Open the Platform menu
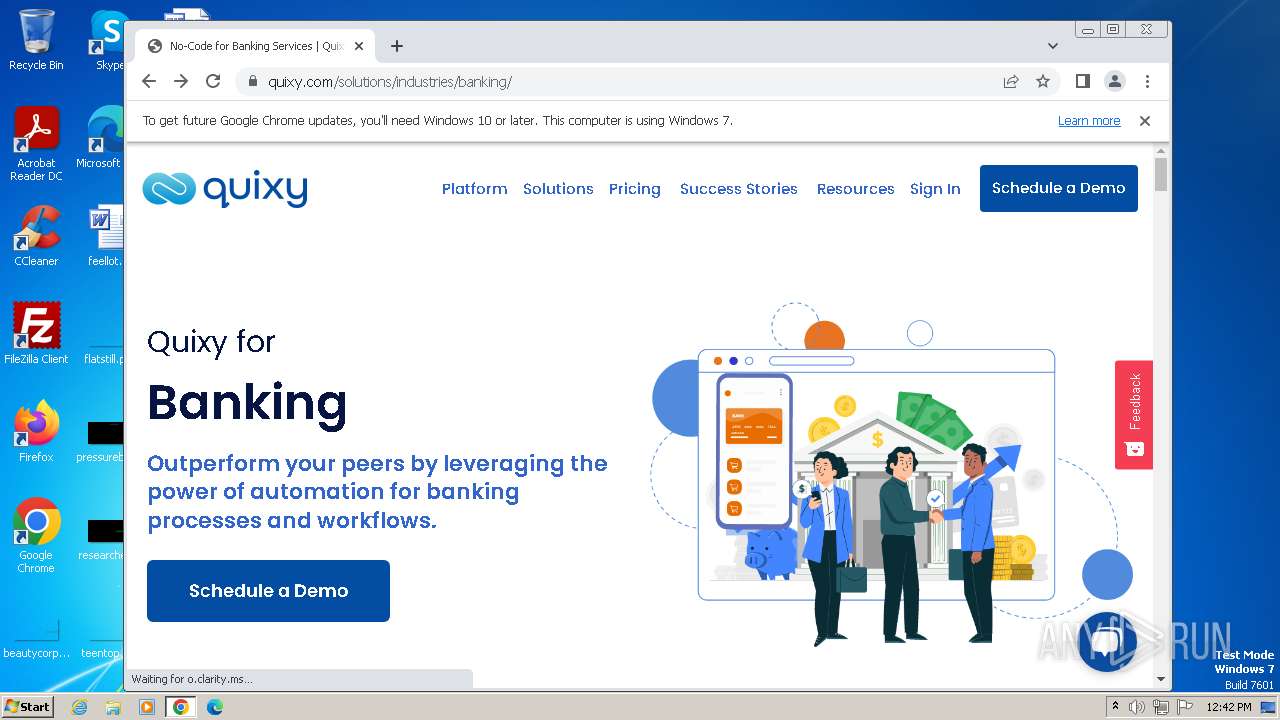This screenshot has height=720, width=1280. point(474,189)
